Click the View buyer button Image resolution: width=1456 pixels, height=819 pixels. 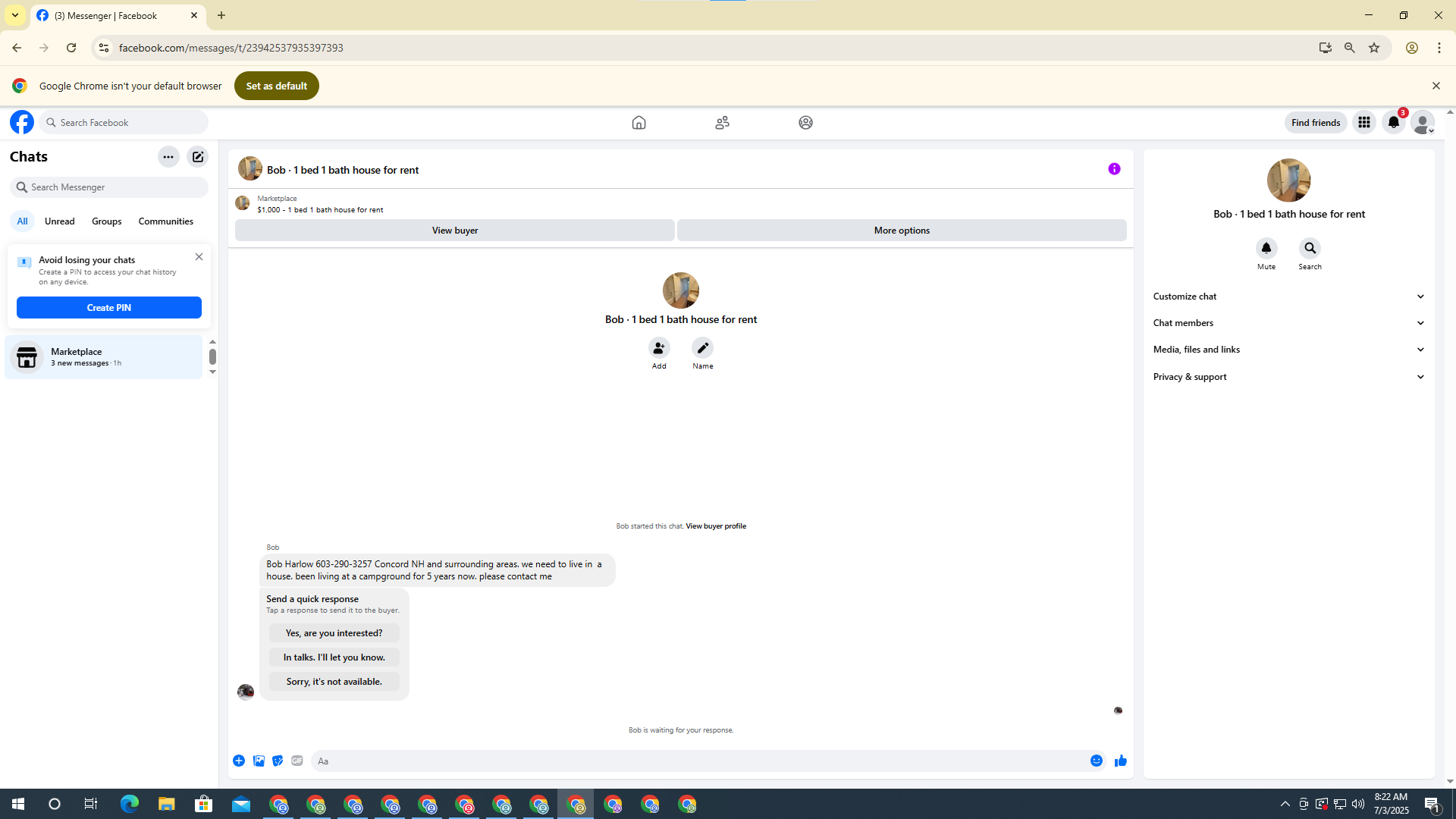(454, 231)
